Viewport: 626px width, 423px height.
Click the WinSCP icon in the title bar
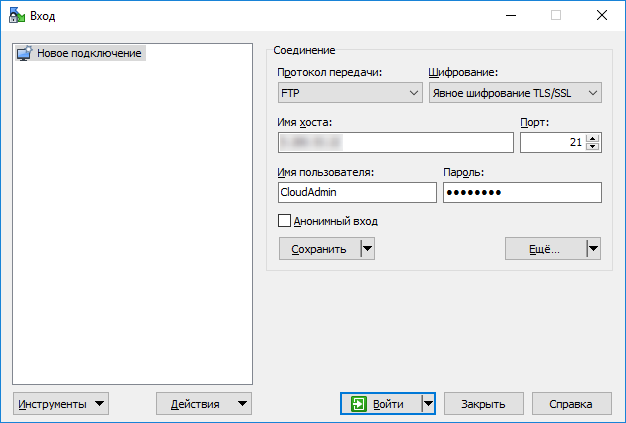coord(17,16)
